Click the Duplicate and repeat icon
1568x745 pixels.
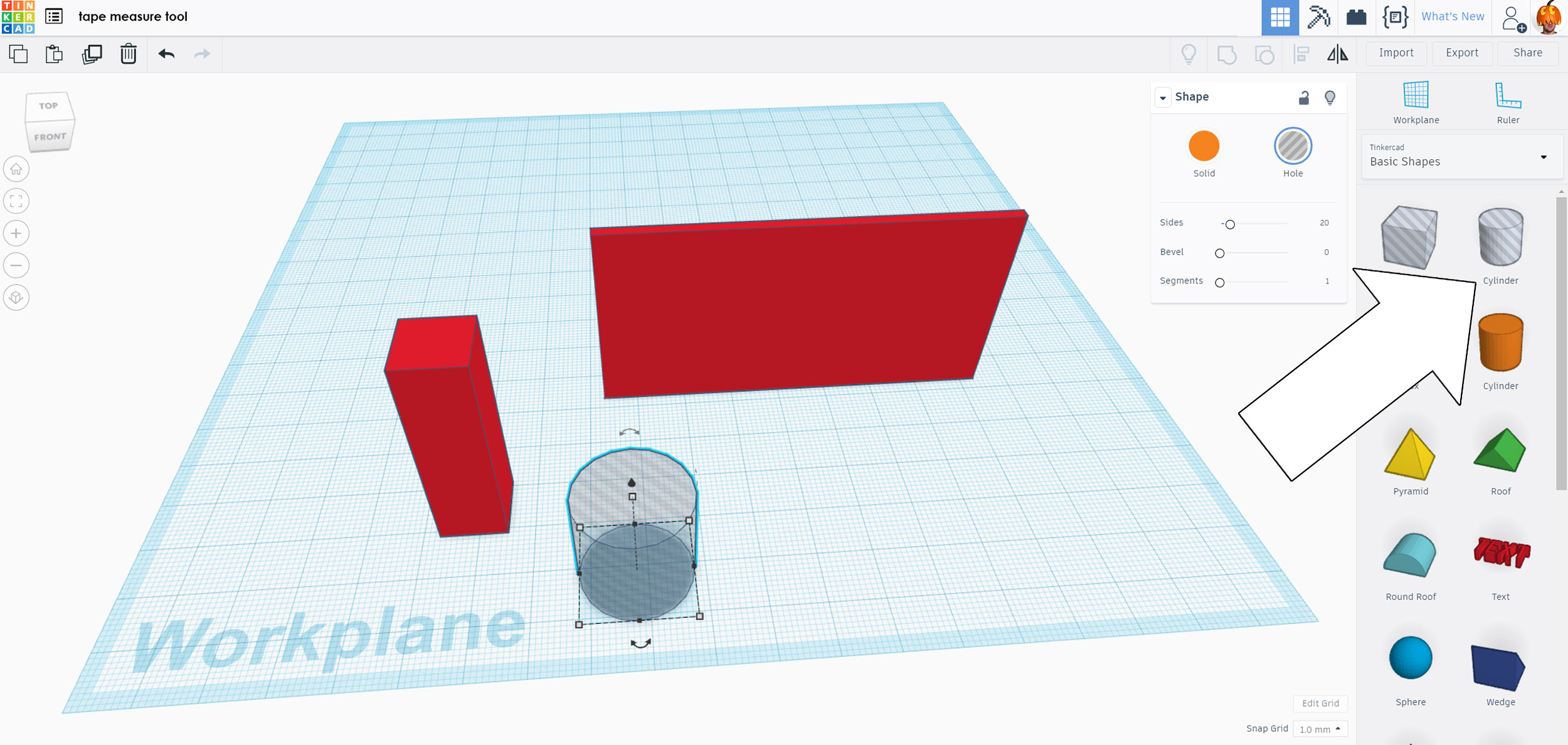coord(92,54)
